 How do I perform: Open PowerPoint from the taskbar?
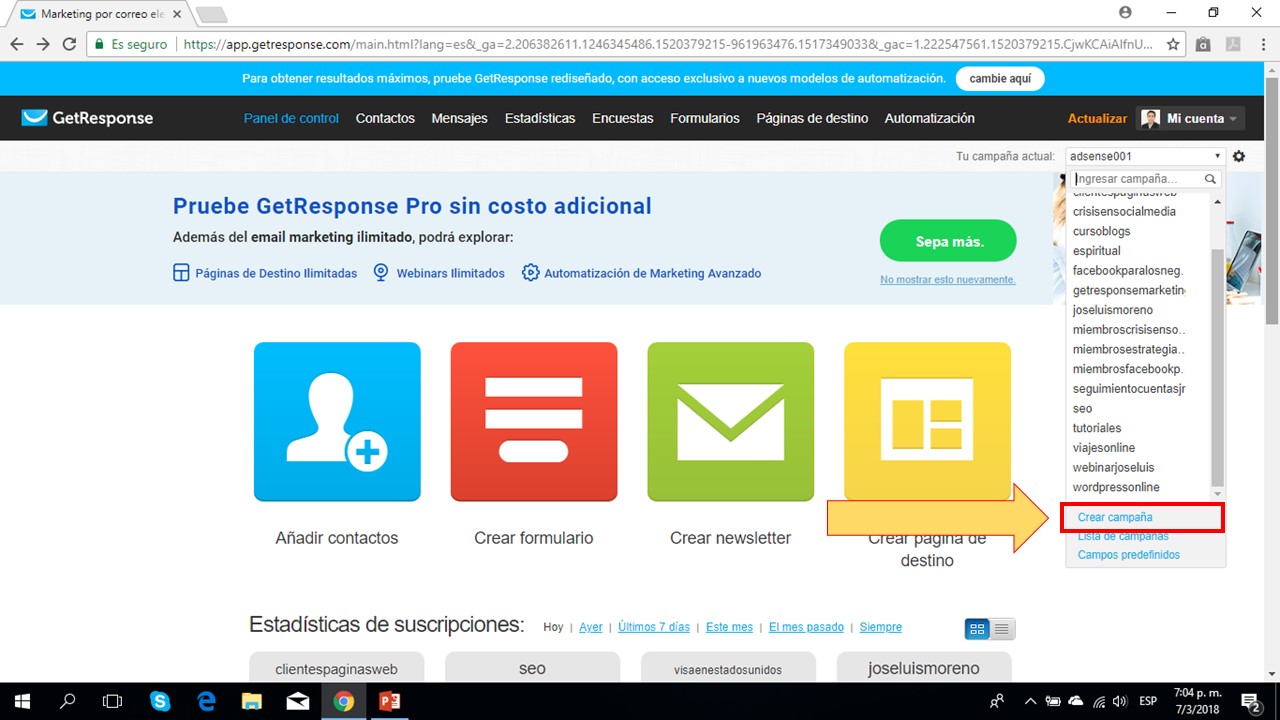[389, 701]
